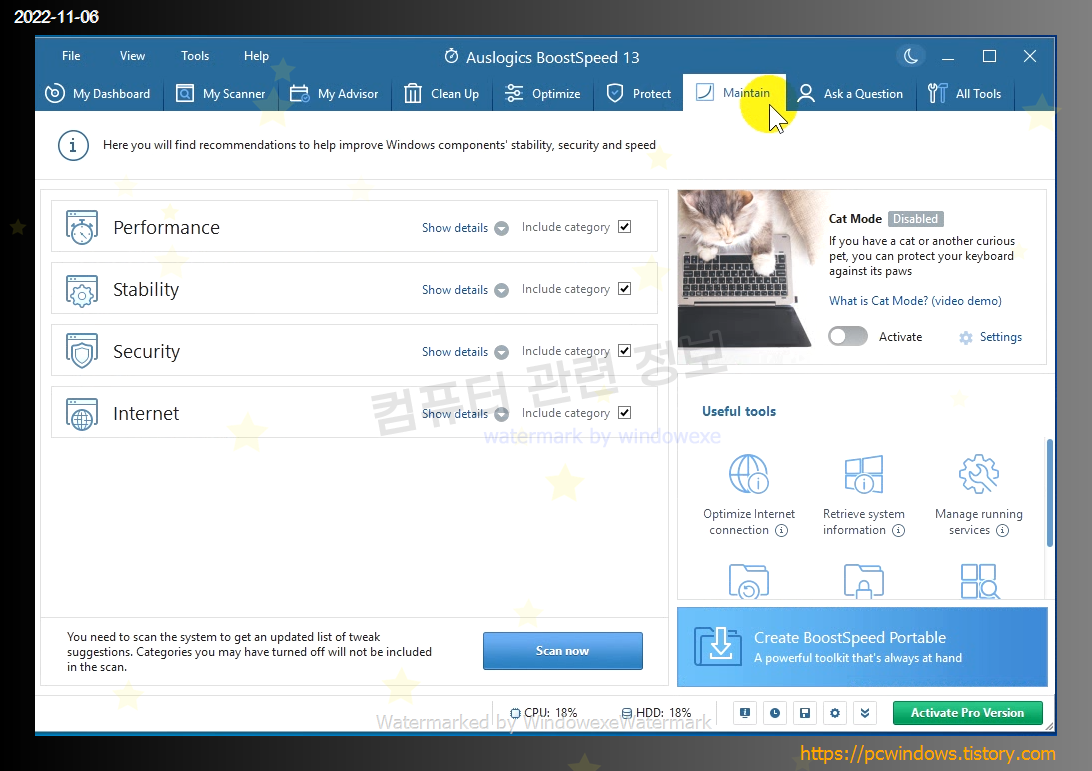
Task: Uncheck Include category for Stability
Action: (625, 288)
